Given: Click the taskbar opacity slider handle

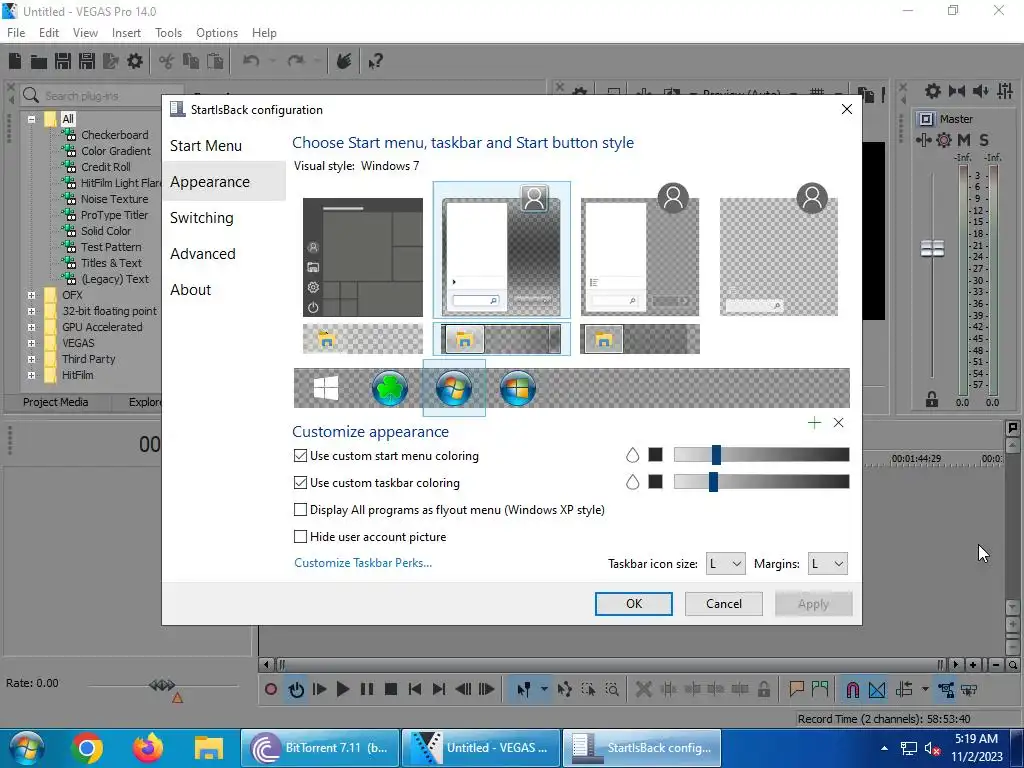Looking at the screenshot, I should pos(713,481).
